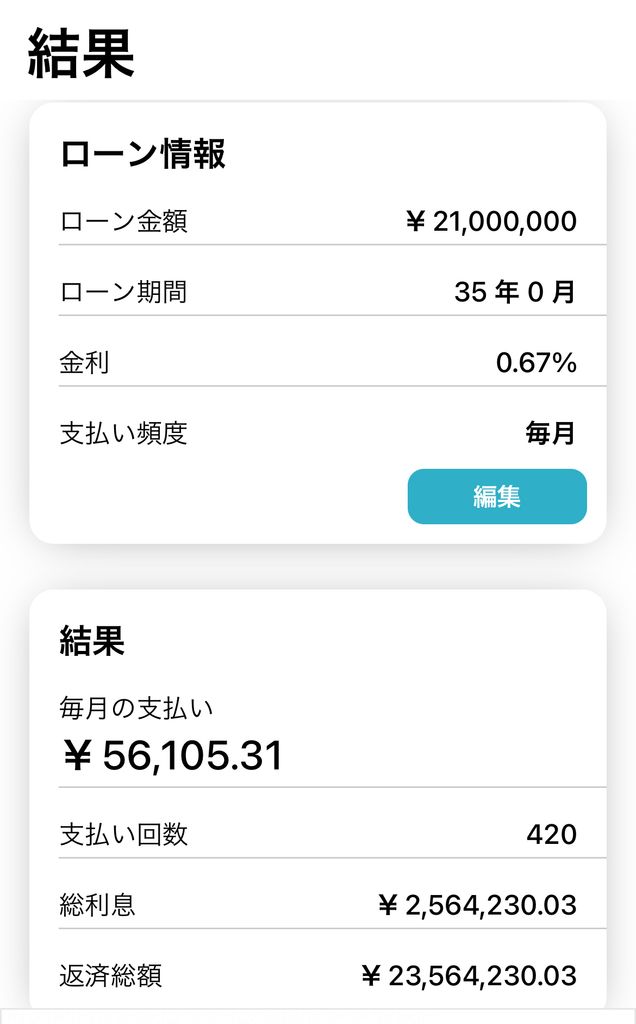The image size is (636, 1024).
Task: Tap the 編集 button
Action: pos(497,496)
